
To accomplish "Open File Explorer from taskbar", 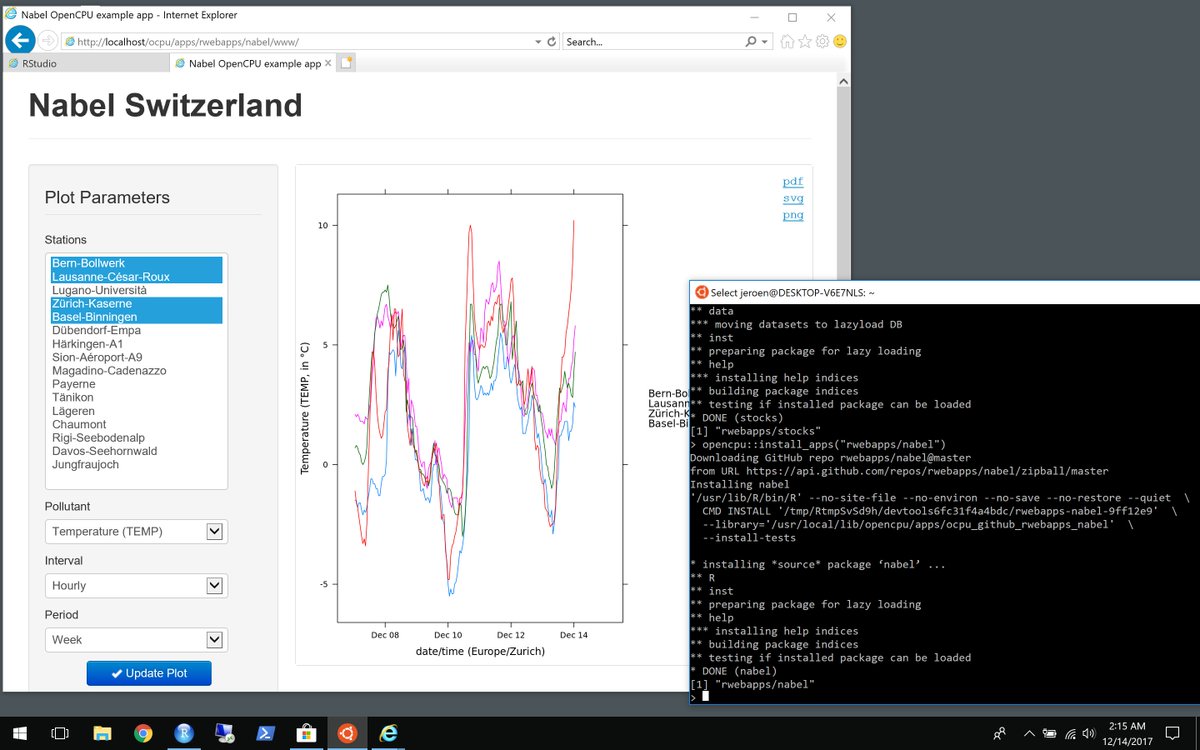I will pyautogui.click(x=101, y=733).
